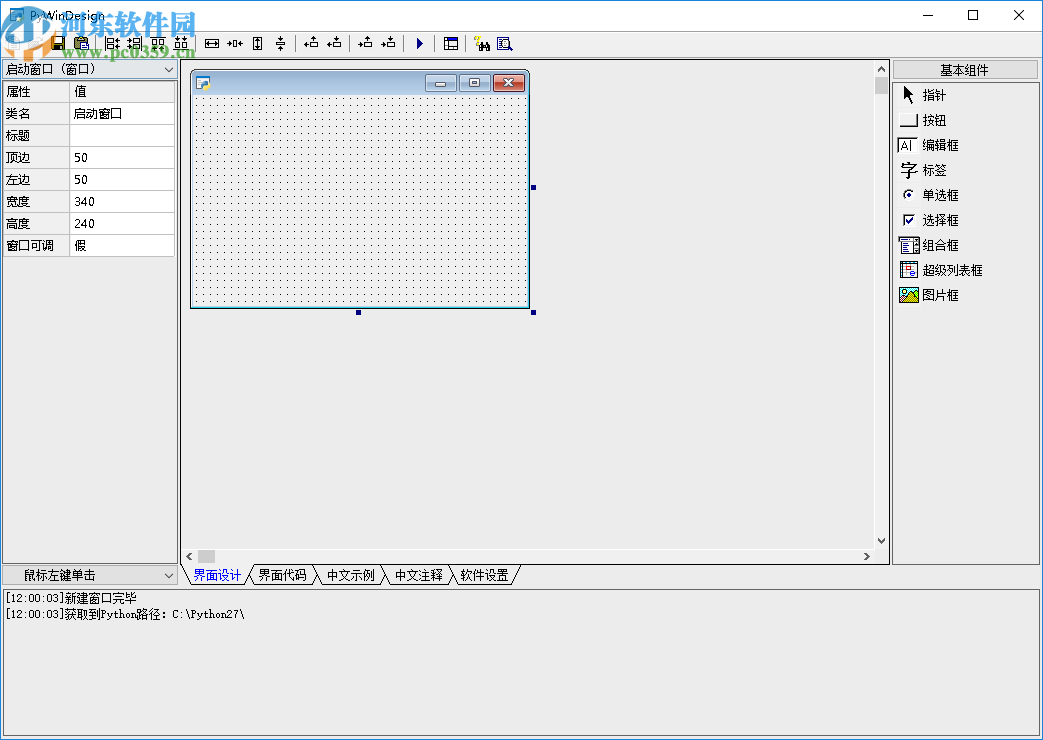Edit the 左边 value 50
The width and height of the screenshot is (1043, 740).
point(122,180)
